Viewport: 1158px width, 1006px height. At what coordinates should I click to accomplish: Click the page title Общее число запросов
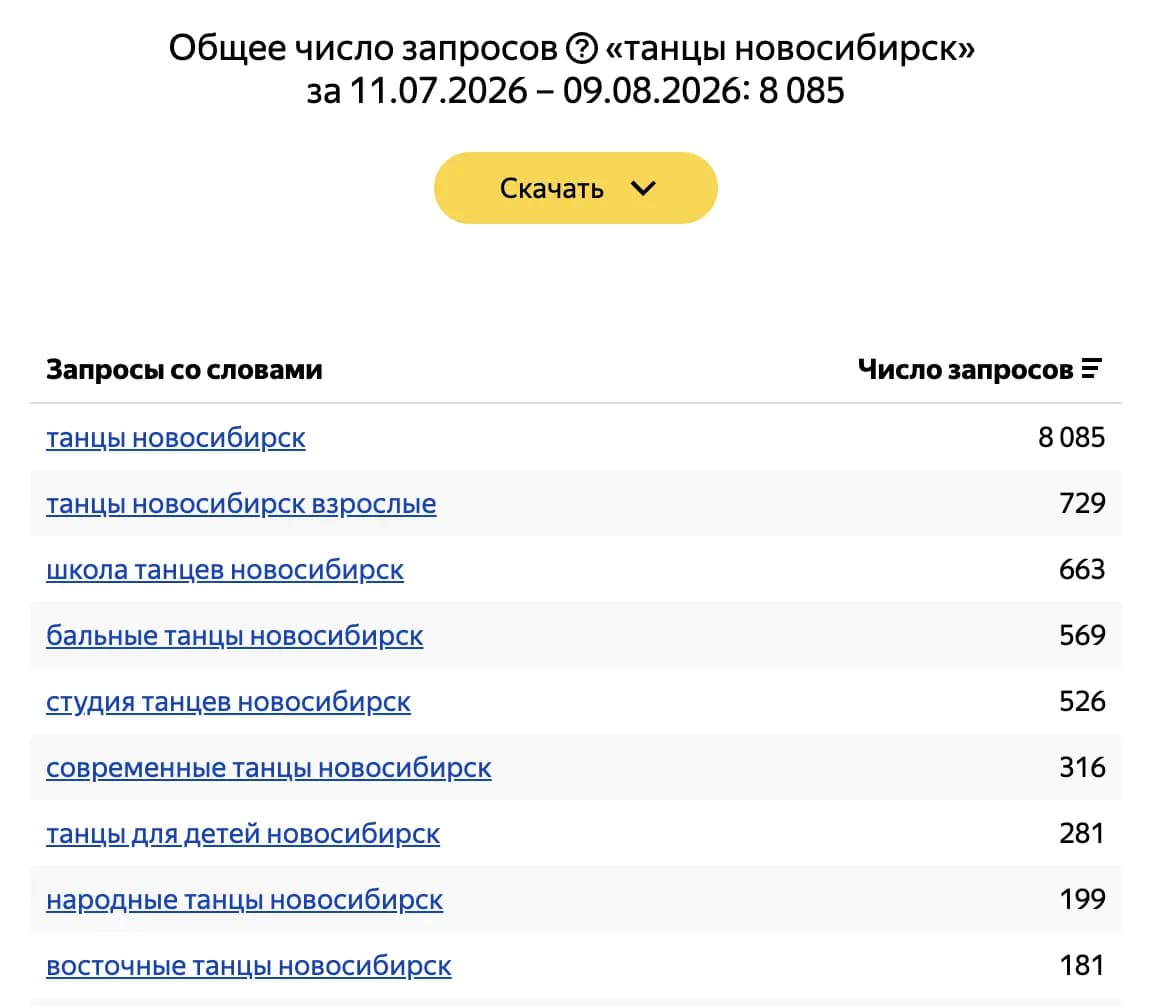(363, 49)
